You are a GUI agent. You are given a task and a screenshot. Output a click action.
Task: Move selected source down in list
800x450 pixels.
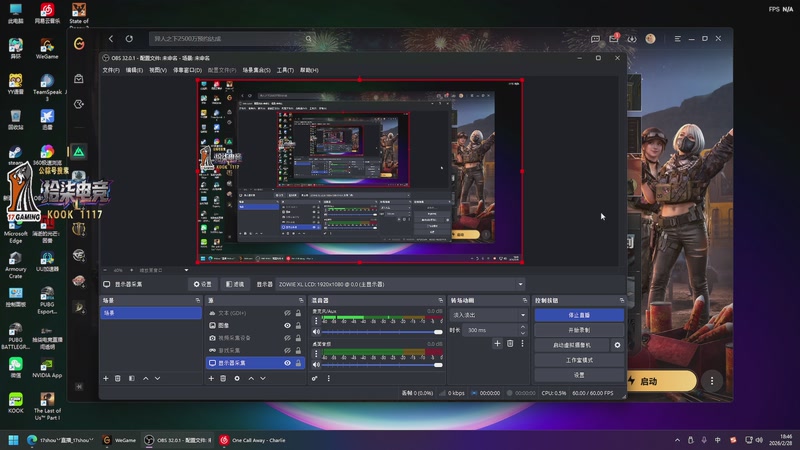click(x=263, y=379)
